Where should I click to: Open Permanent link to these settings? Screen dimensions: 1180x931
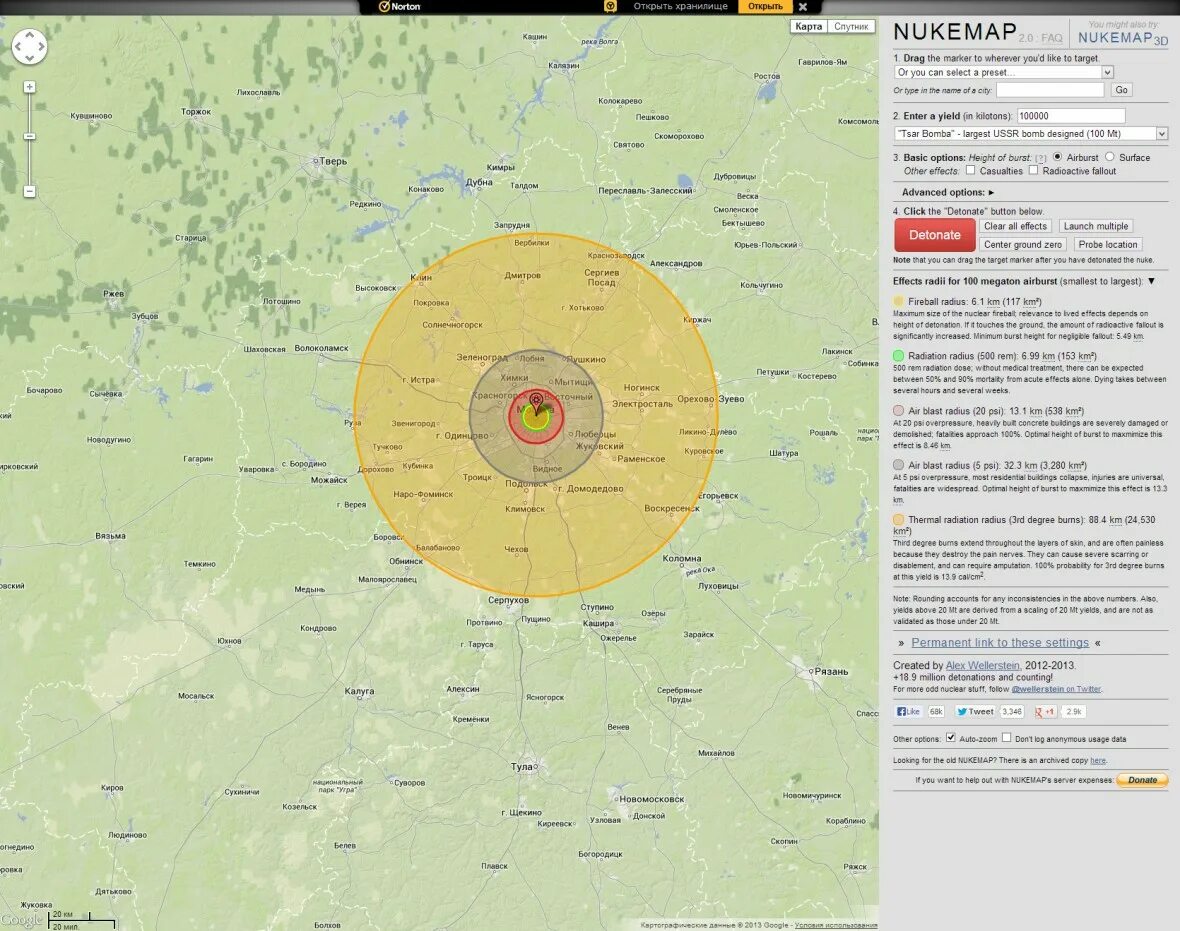point(999,643)
